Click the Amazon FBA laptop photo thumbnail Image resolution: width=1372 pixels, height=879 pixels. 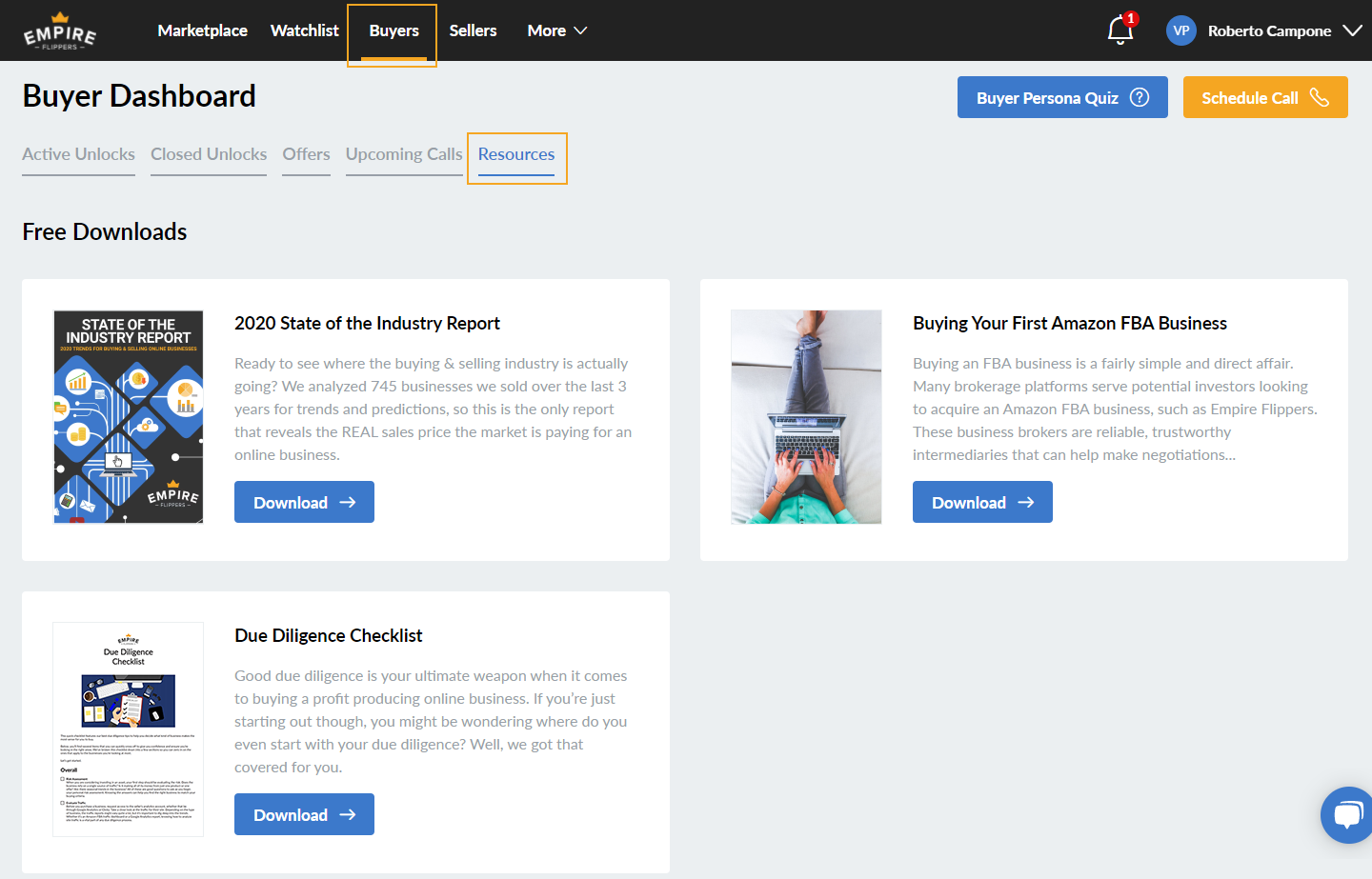[806, 417]
